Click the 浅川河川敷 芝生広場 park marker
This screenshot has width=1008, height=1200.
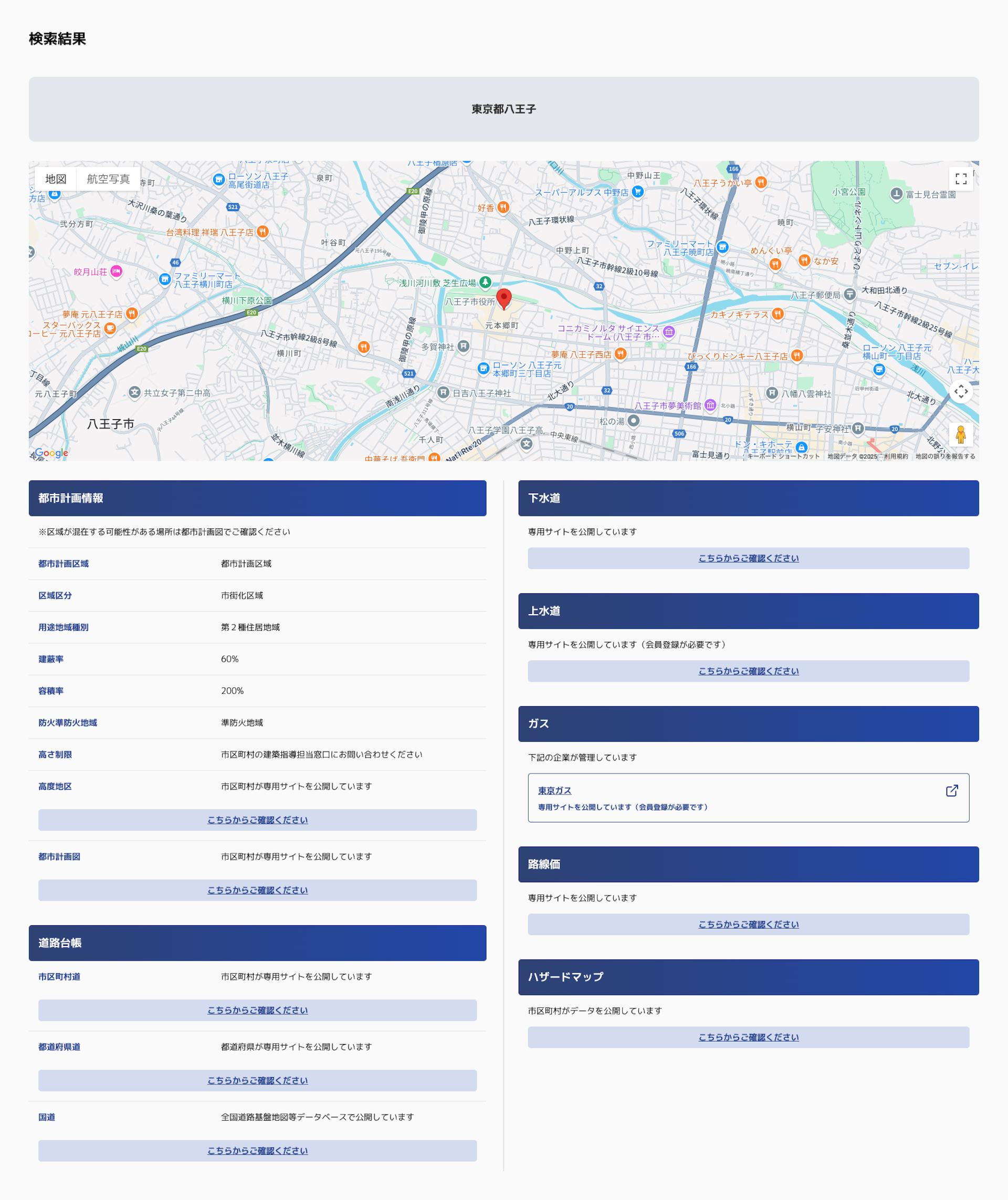click(x=485, y=282)
